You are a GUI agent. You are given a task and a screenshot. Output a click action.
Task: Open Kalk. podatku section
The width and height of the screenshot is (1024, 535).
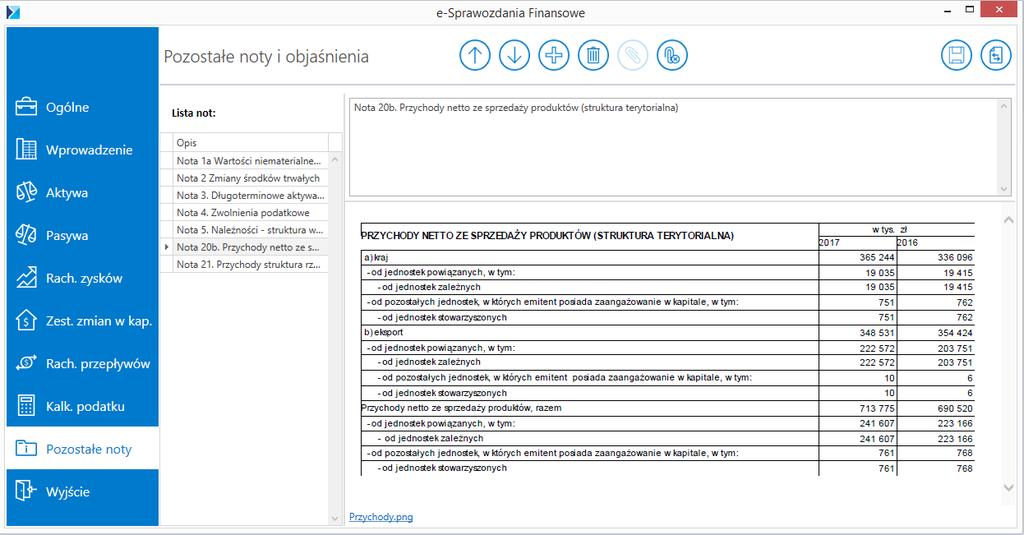(82, 406)
